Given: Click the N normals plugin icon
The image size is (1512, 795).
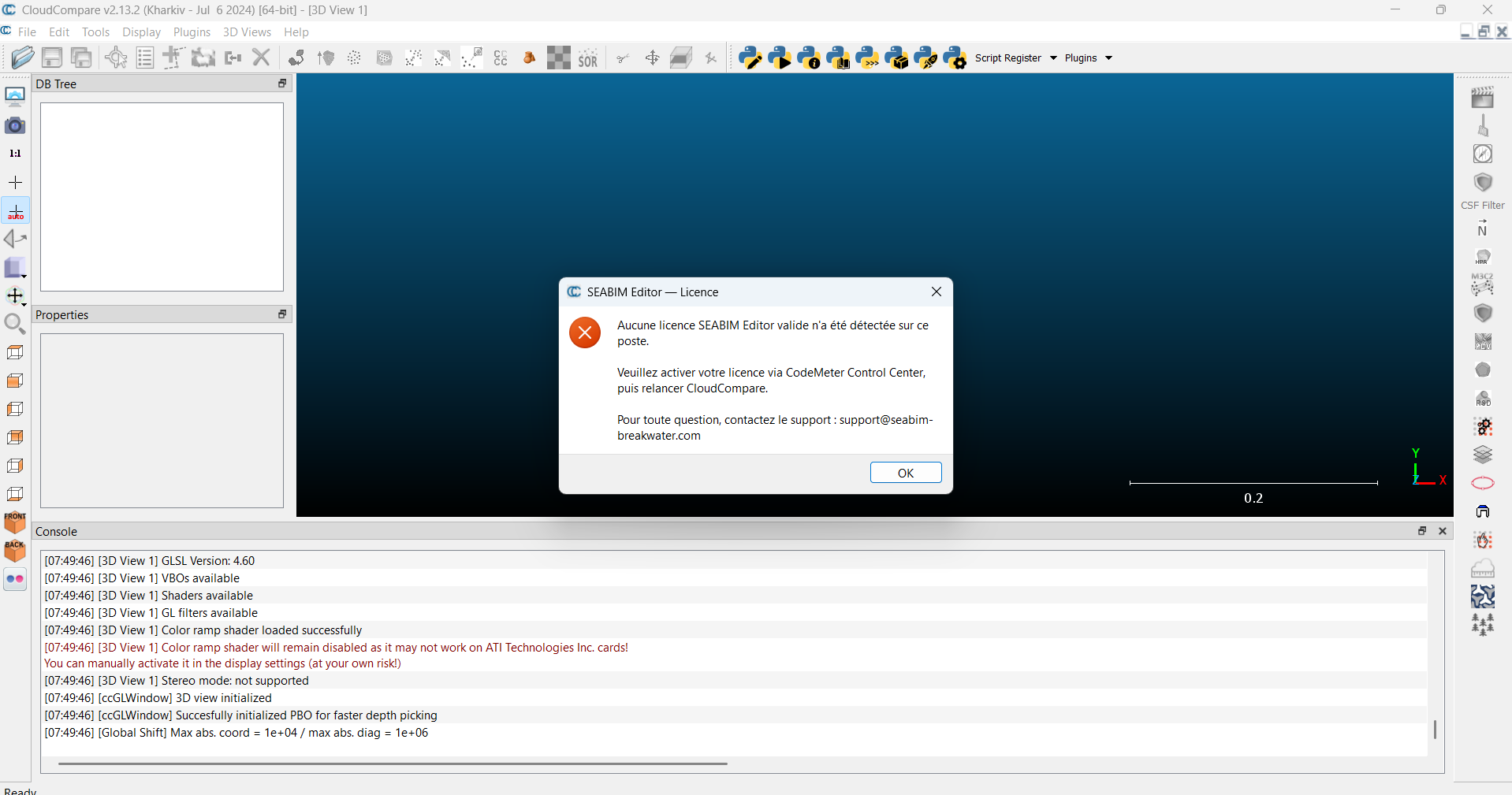Looking at the screenshot, I should (x=1483, y=228).
